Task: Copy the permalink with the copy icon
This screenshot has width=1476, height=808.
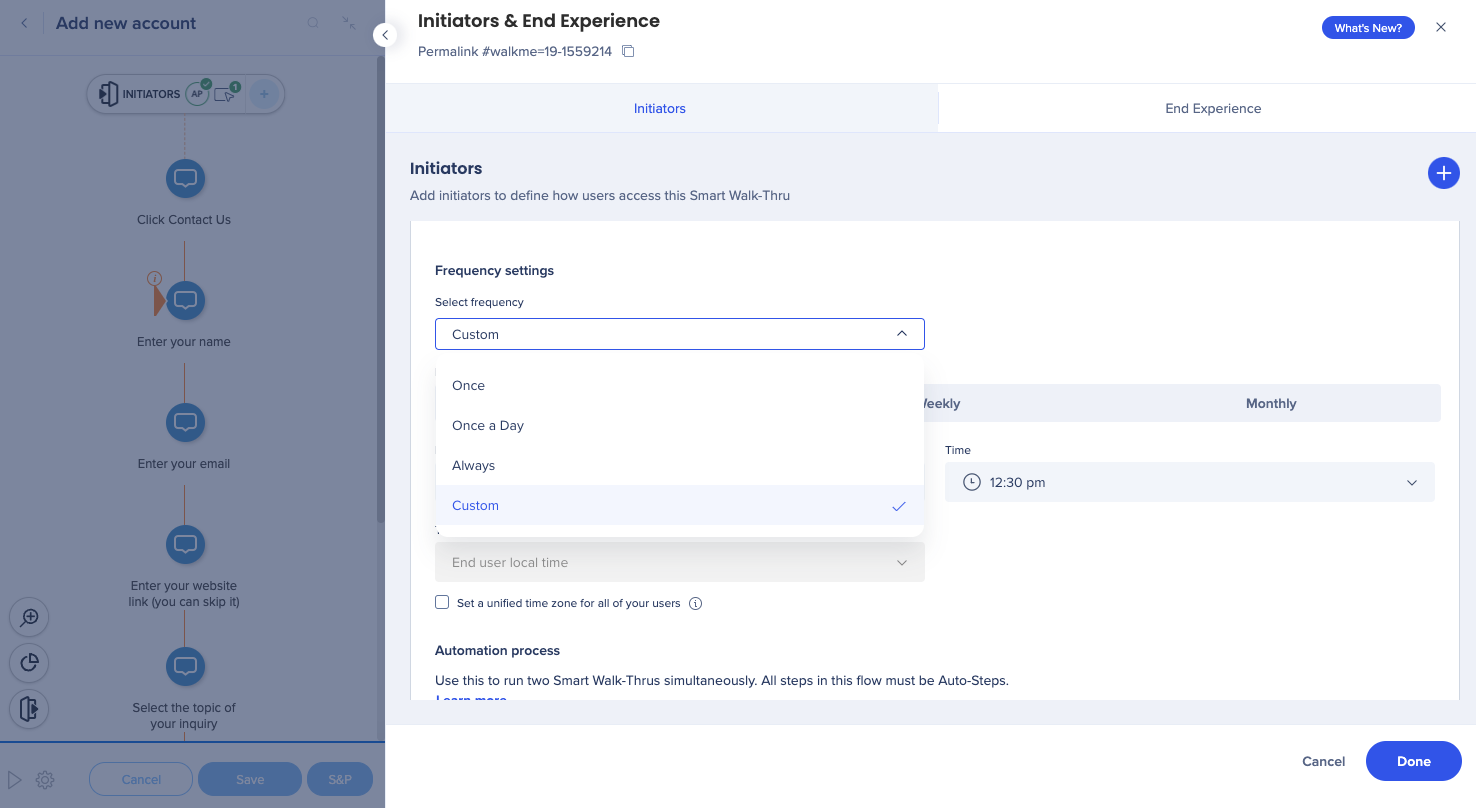Action: coord(628,51)
